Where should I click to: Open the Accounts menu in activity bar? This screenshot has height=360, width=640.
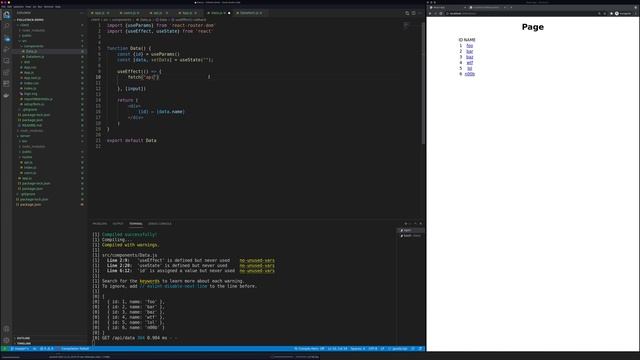(6, 329)
